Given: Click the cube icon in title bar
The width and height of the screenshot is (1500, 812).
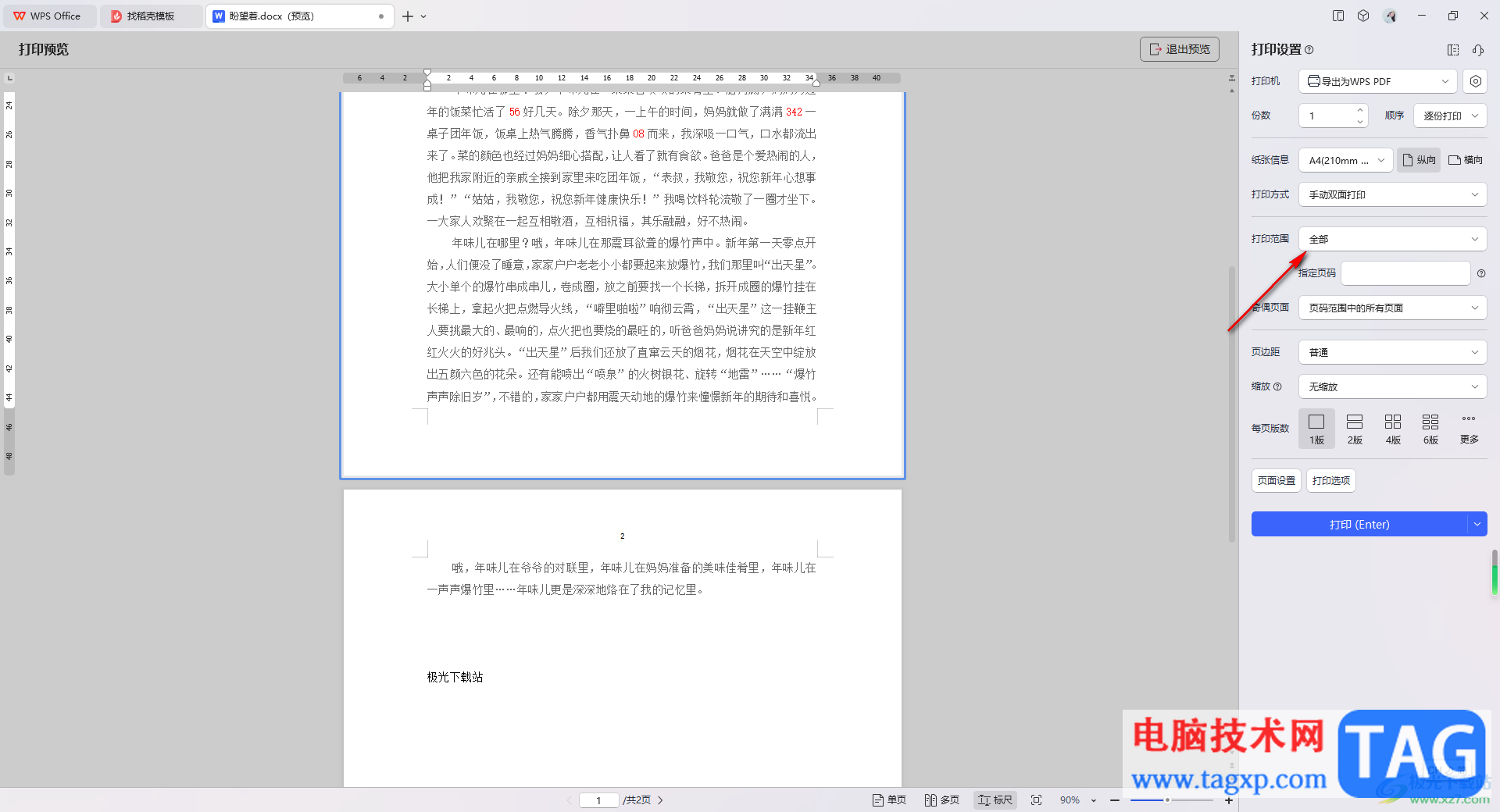Looking at the screenshot, I should point(1363,16).
